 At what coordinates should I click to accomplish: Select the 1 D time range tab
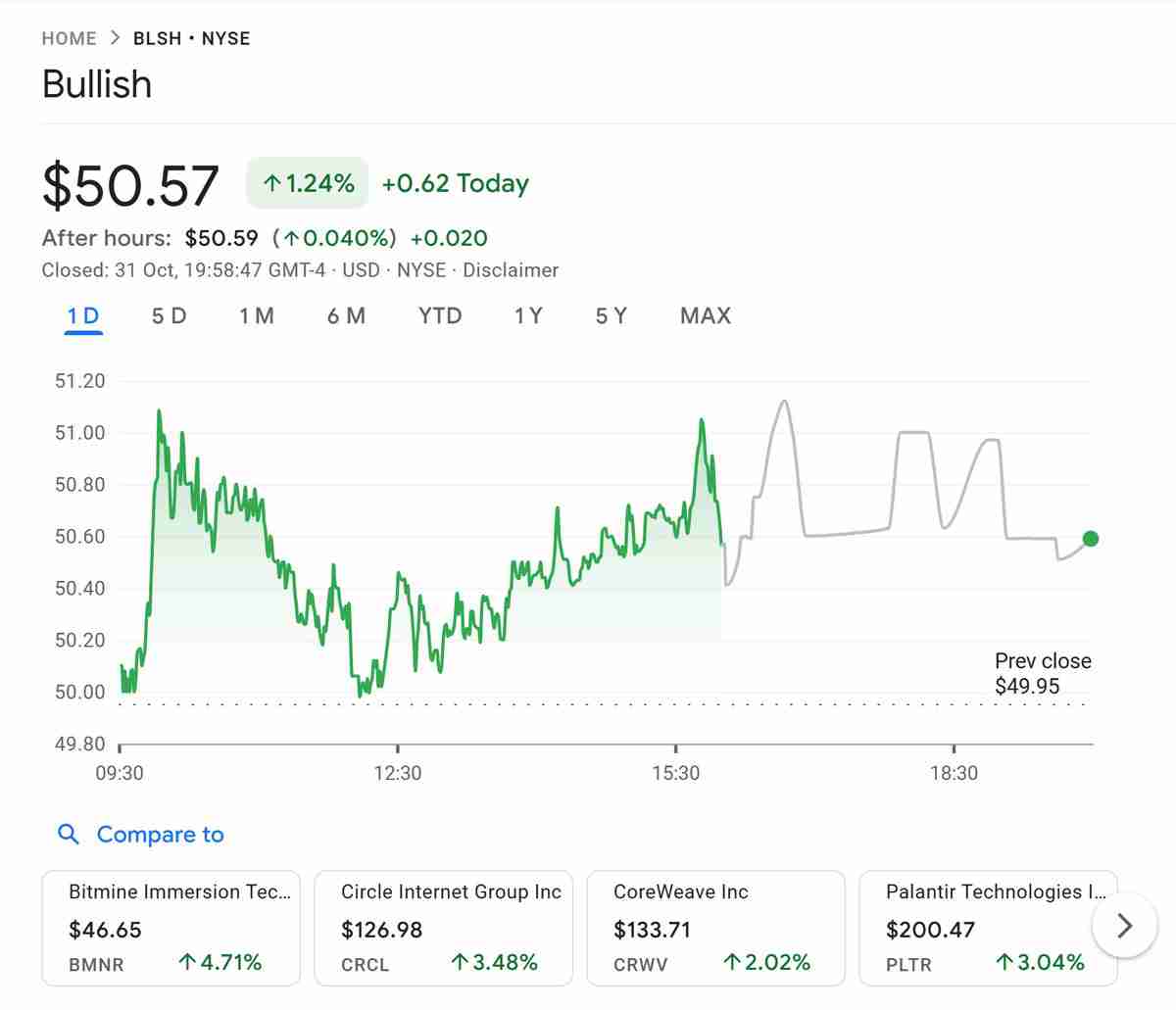pyautogui.click(x=83, y=315)
